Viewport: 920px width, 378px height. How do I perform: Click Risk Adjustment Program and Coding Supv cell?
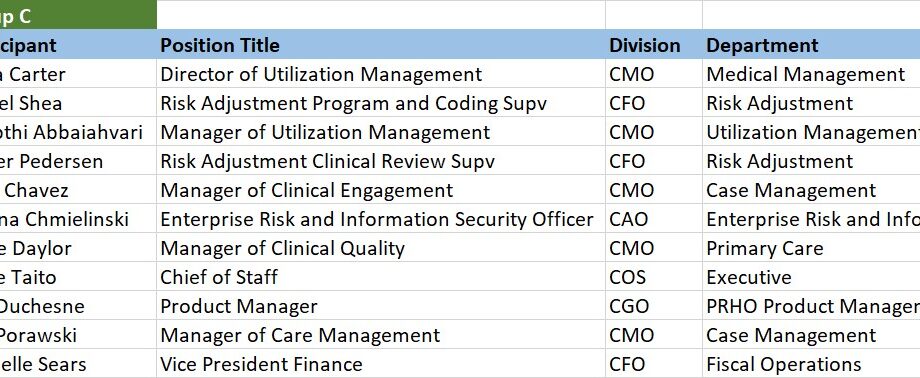coord(381,103)
